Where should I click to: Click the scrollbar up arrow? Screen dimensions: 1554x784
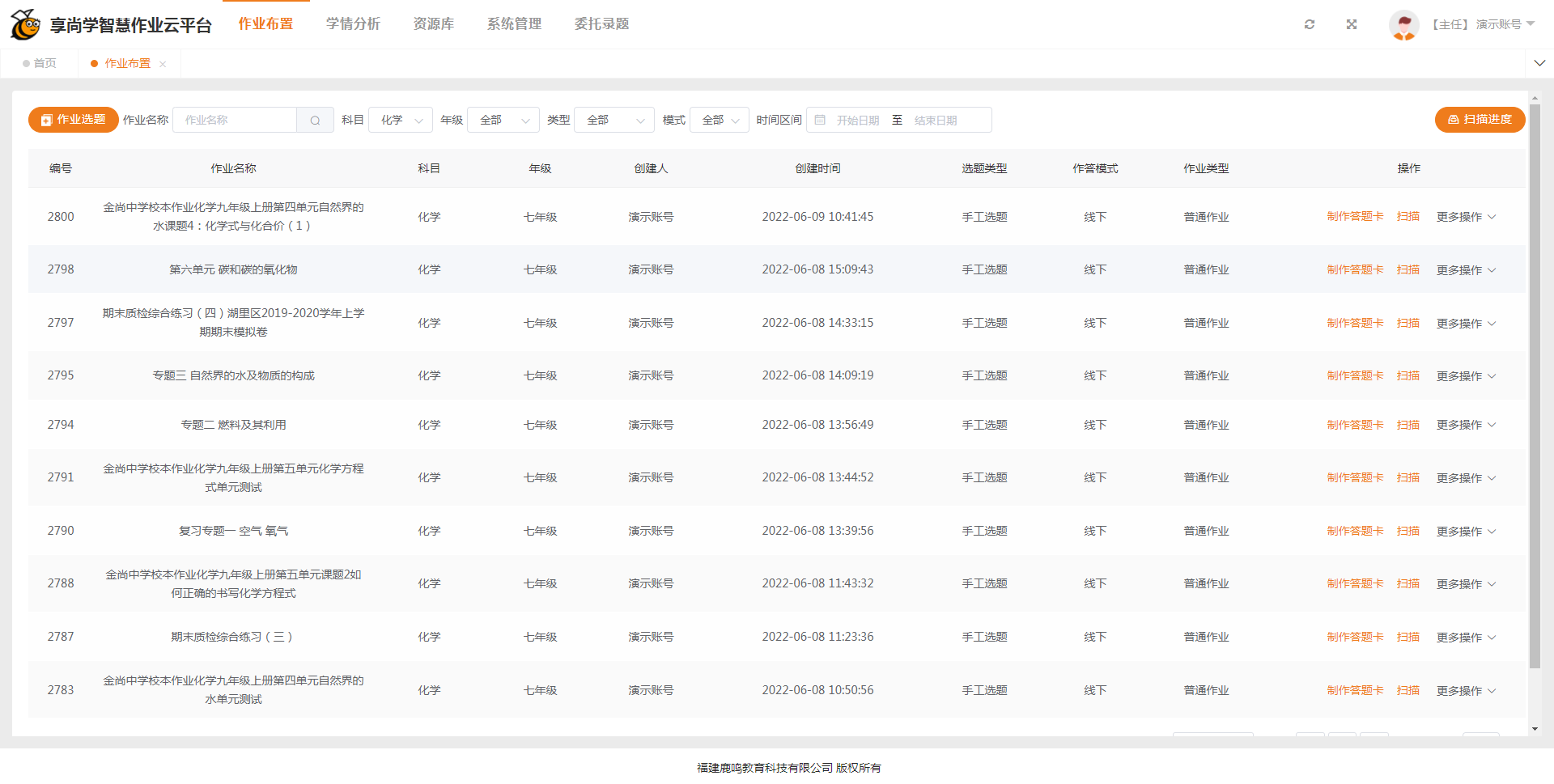click(x=1535, y=96)
